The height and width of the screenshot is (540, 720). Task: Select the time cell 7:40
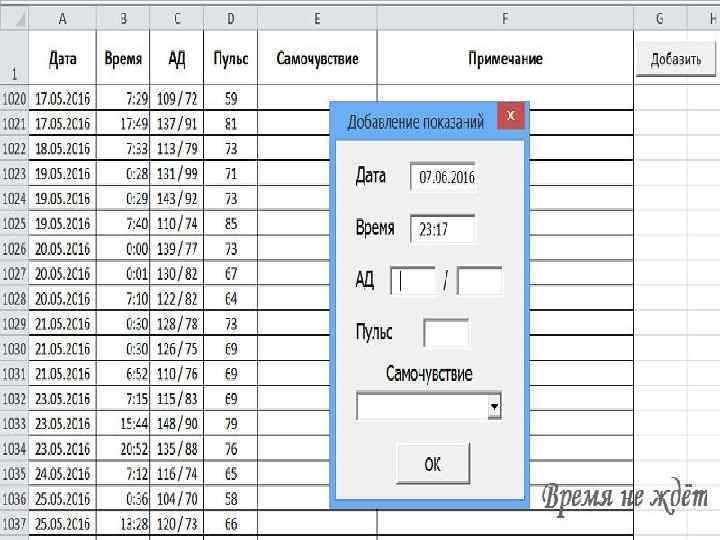click(123, 224)
